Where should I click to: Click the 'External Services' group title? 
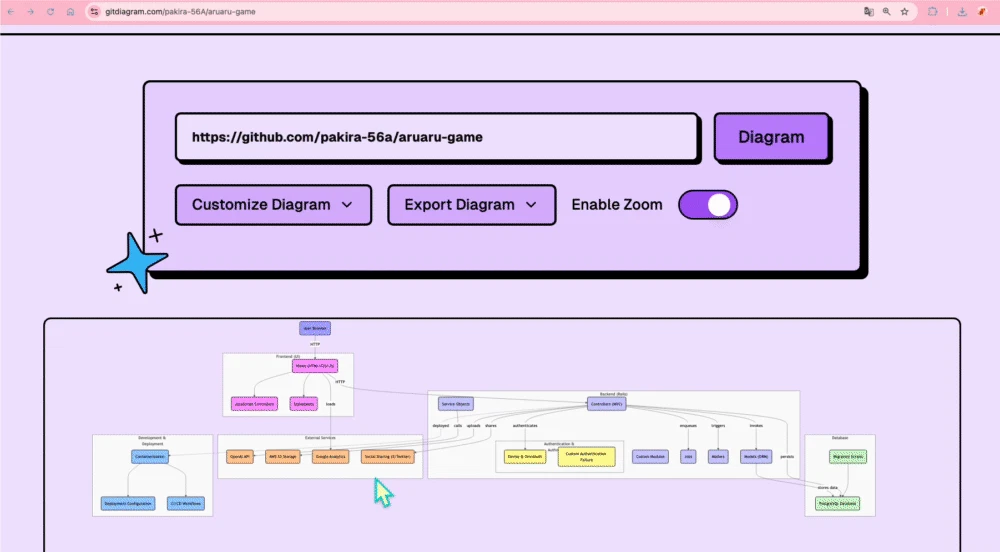pos(320,438)
